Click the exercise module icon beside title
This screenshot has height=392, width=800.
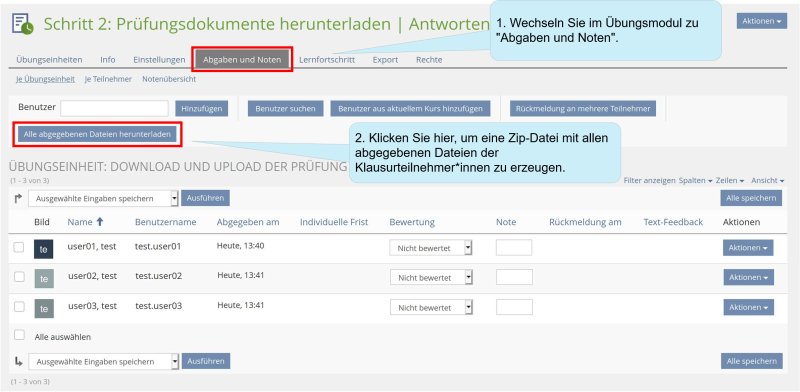tap(22, 24)
